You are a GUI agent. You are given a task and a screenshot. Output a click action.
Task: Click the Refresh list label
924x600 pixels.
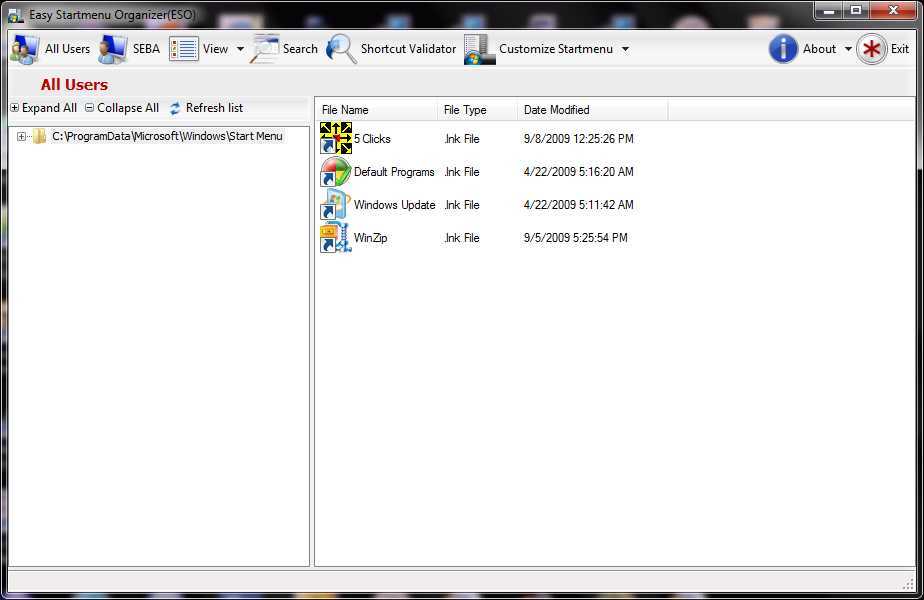coord(214,108)
